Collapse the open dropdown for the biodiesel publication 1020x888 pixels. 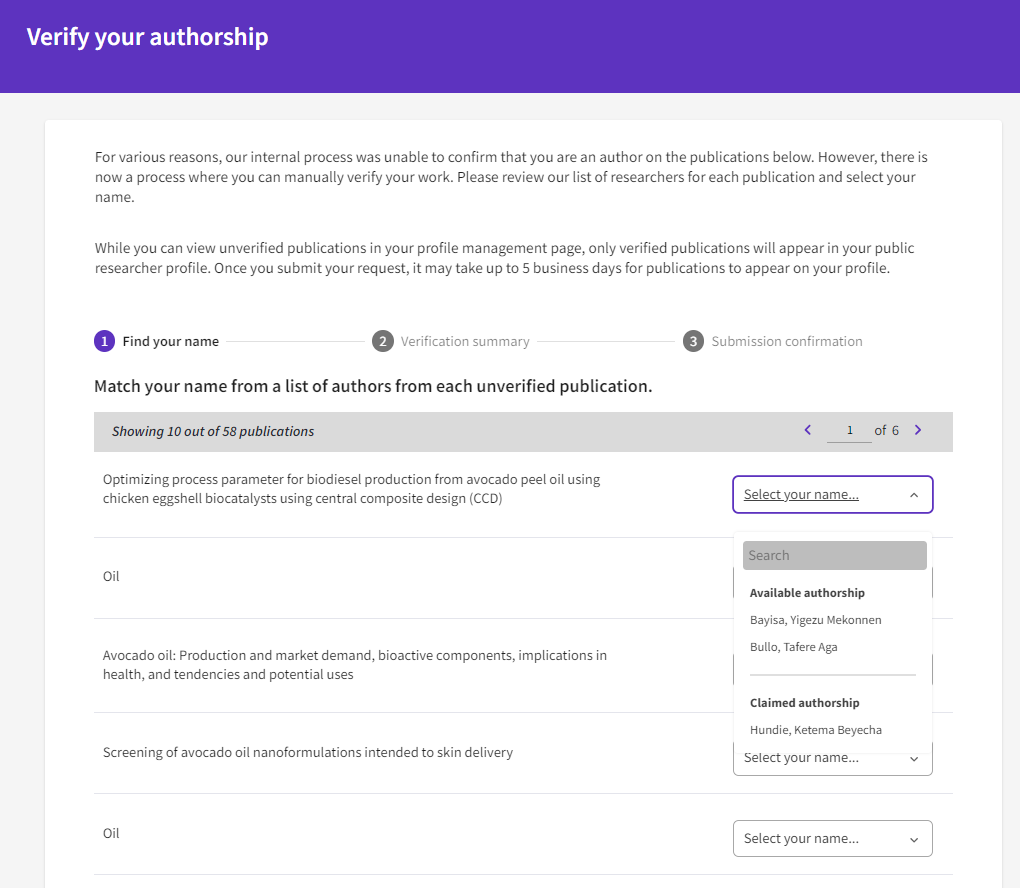pos(832,493)
